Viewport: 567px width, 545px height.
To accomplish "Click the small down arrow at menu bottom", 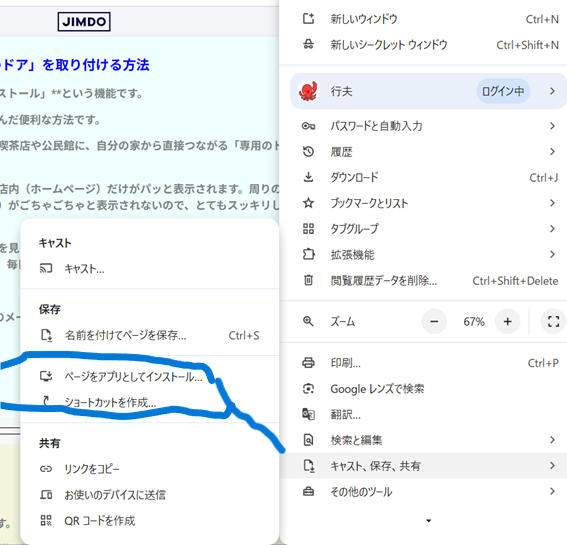I will click(429, 520).
